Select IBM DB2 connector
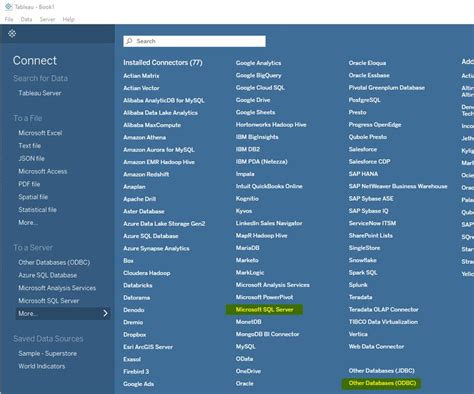Image resolution: width=474 pixels, height=394 pixels. click(248, 149)
